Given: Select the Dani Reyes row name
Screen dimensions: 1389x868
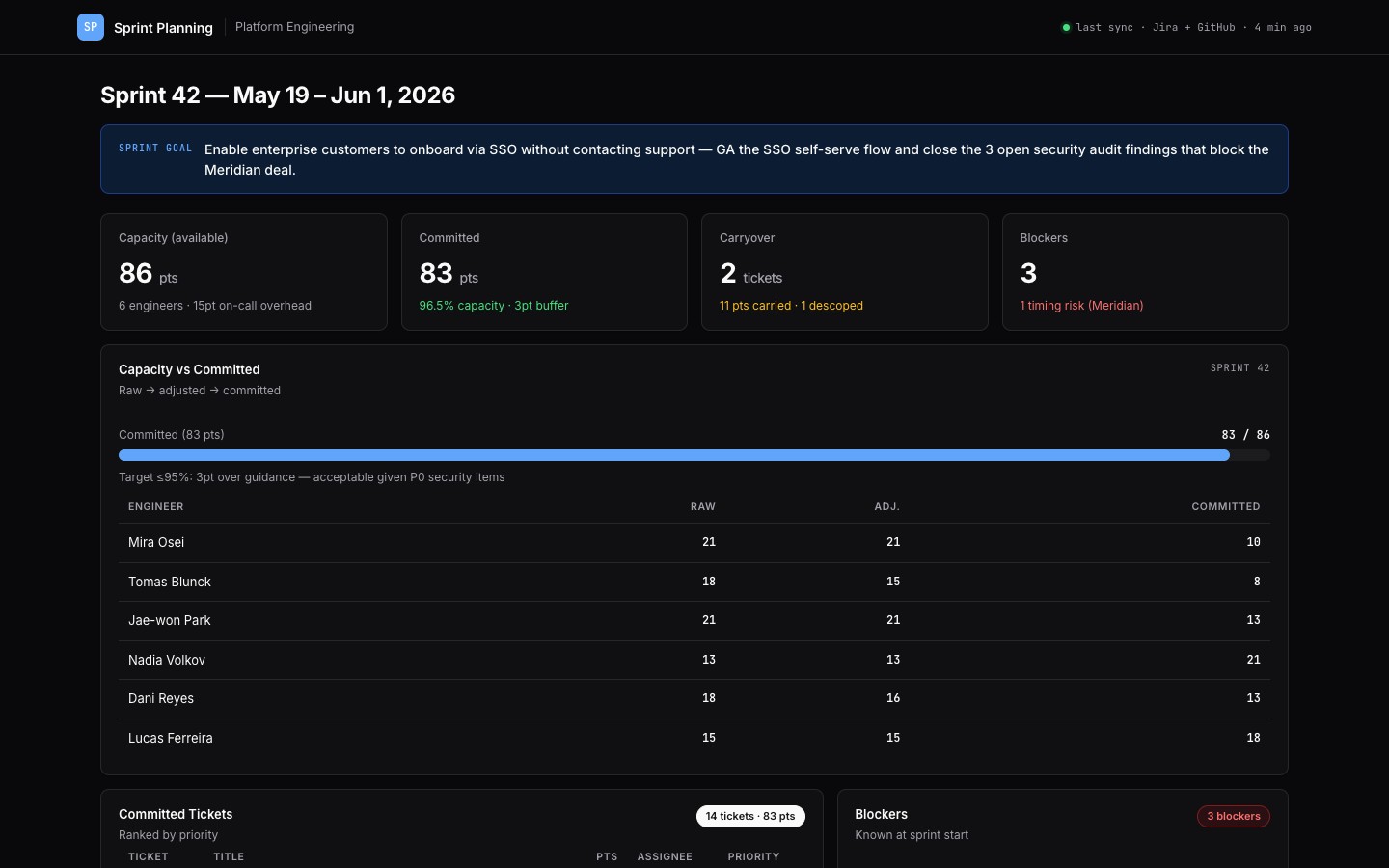Looking at the screenshot, I should (161, 698).
